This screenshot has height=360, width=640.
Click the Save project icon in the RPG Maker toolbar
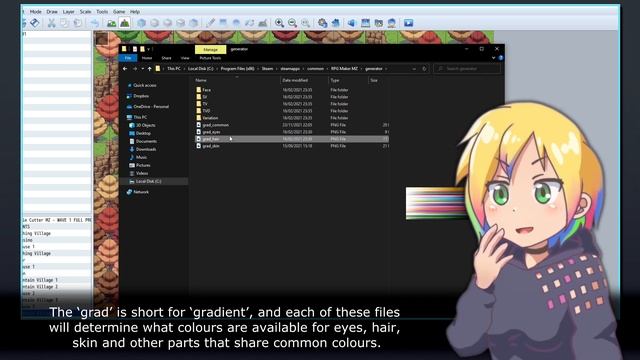pos(35,23)
